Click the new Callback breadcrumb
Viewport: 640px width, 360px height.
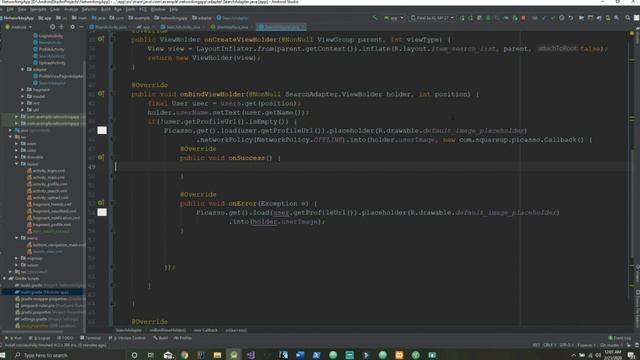tap(205, 330)
